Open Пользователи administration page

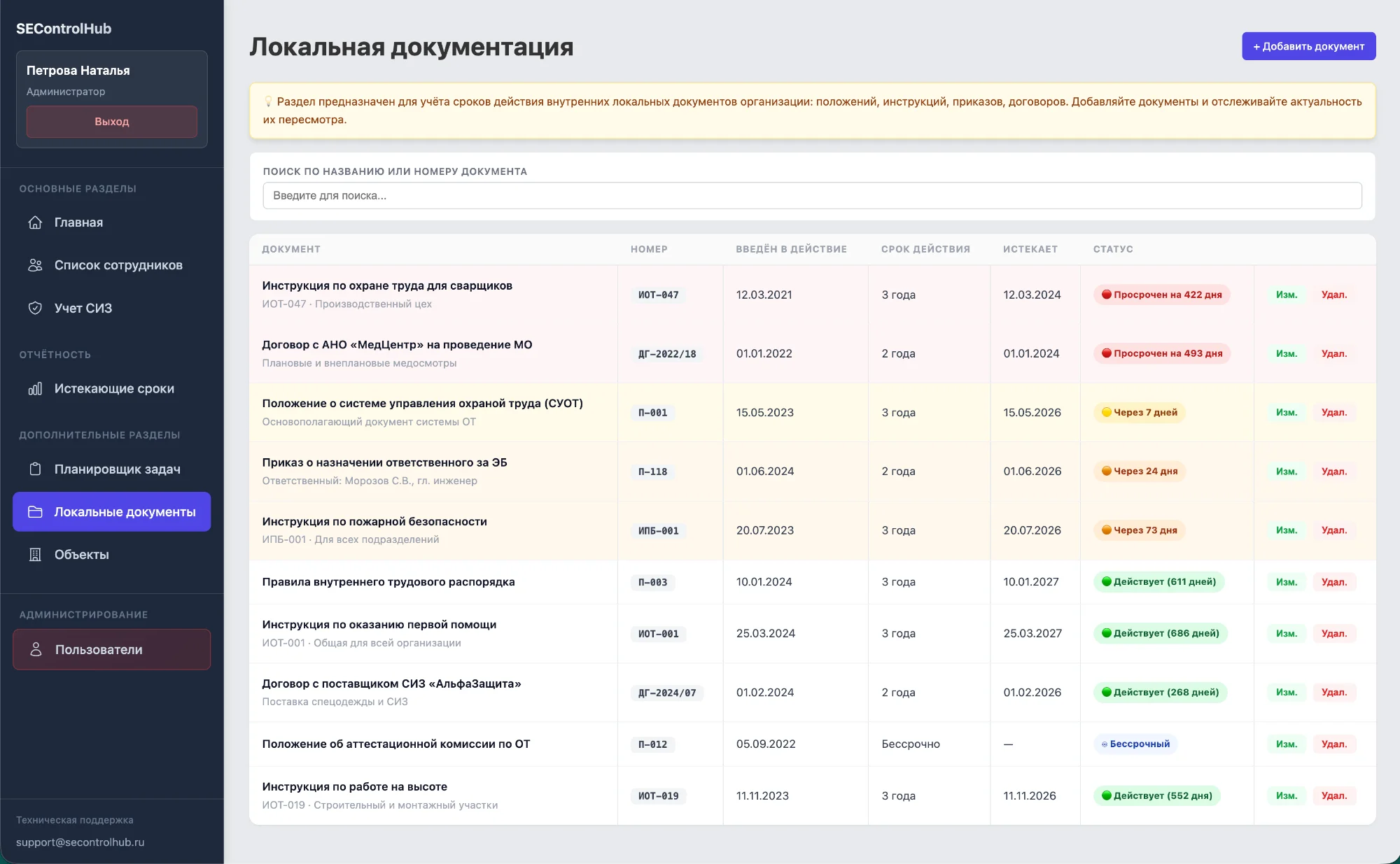tap(111, 649)
